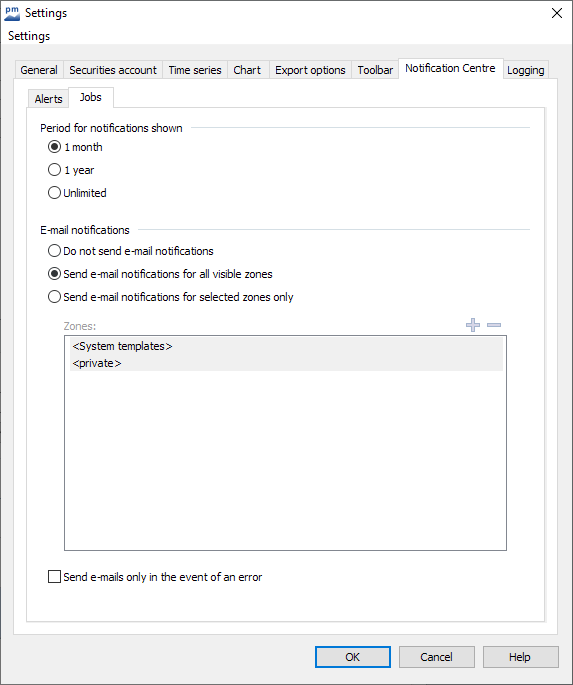This screenshot has width=573, height=685.
Task: Open Help for this dialog
Action: (521, 657)
